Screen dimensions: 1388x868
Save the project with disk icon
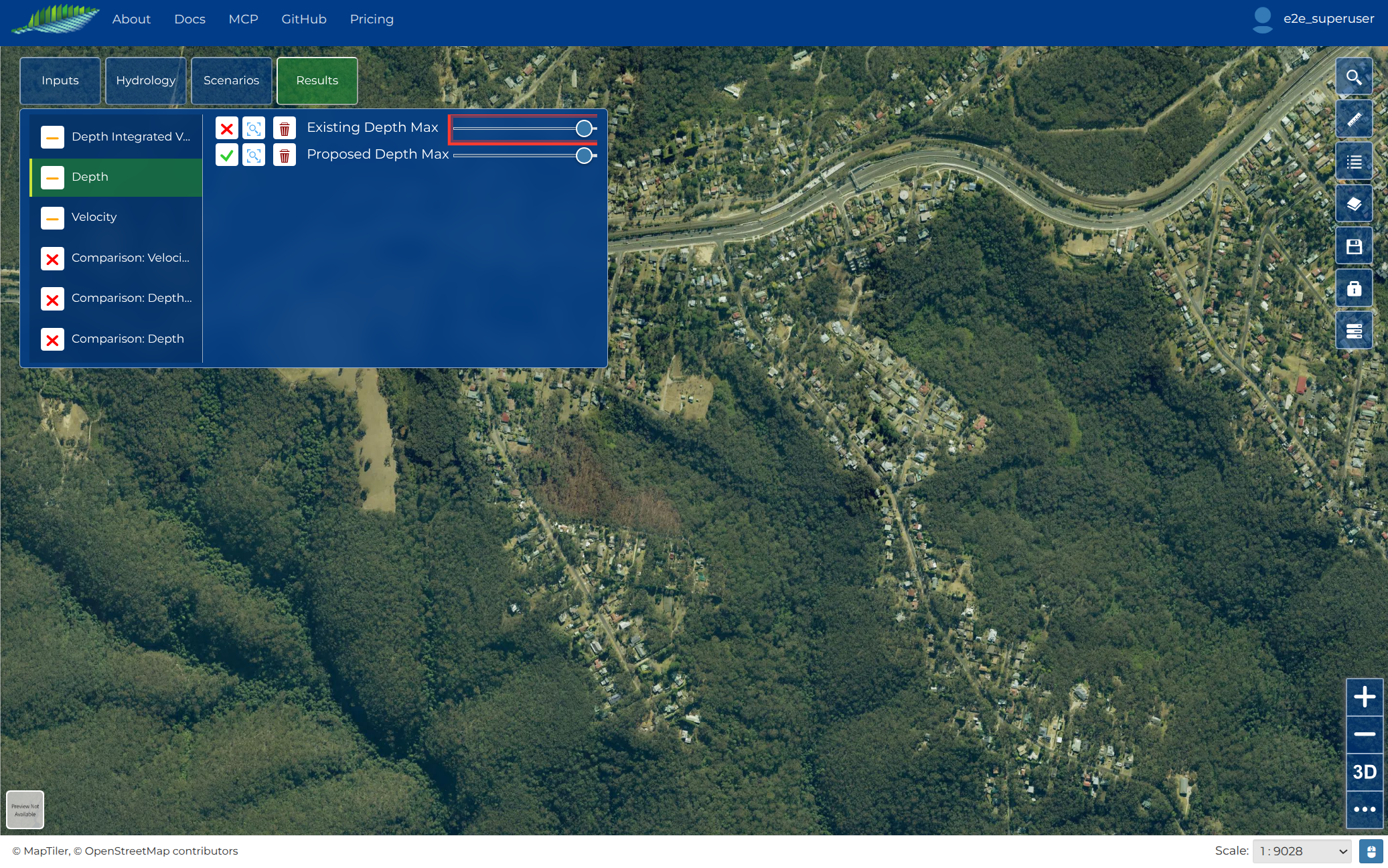(x=1354, y=246)
